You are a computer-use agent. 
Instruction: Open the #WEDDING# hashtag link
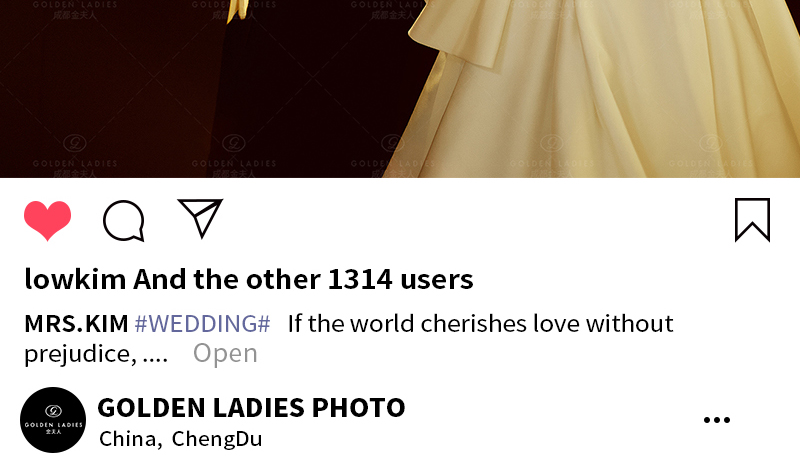click(x=202, y=323)
